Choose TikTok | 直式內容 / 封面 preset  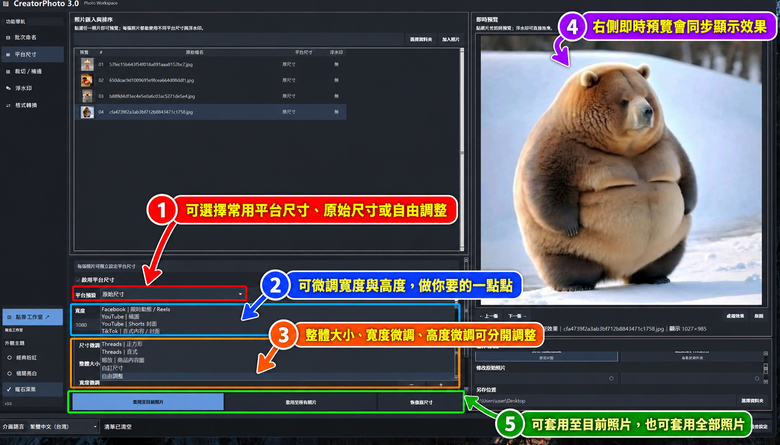click(131, 331)
